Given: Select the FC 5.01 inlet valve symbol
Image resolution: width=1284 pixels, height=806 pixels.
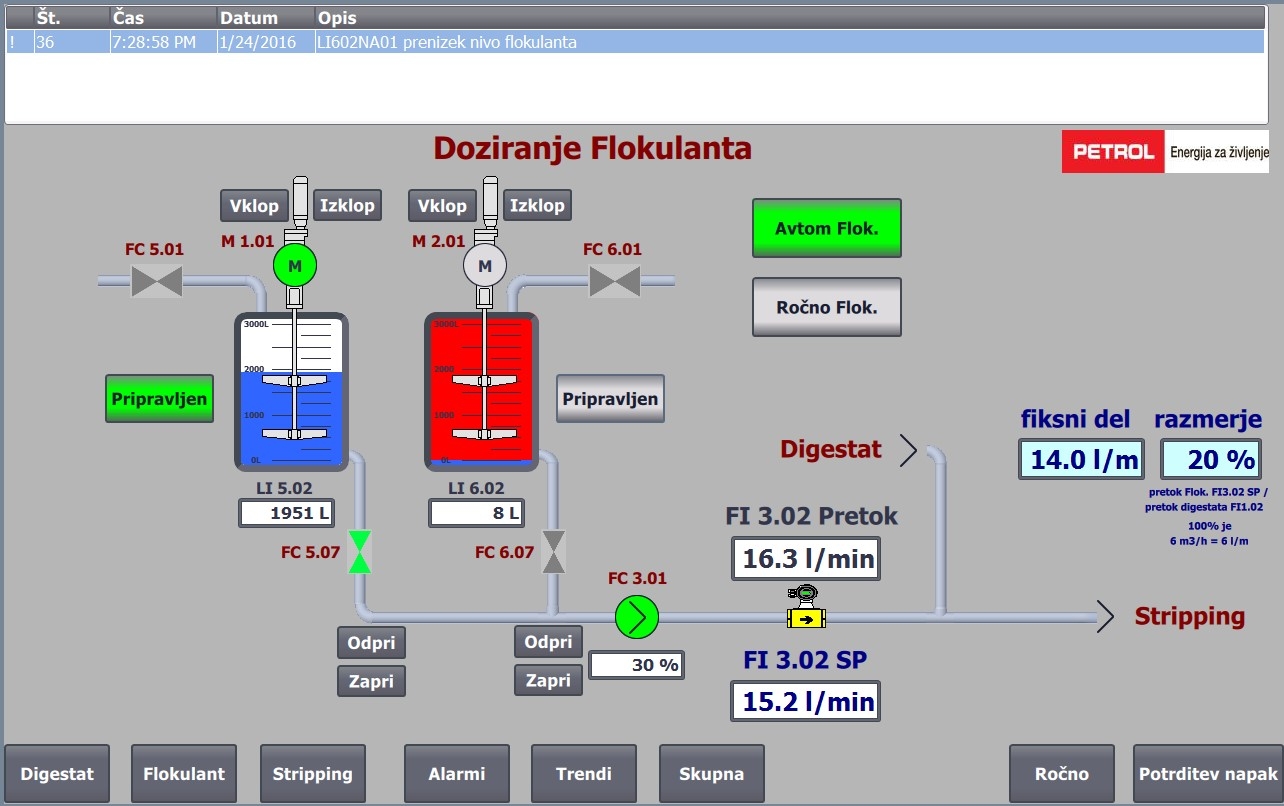Looking at the screenshot, I should coord(157,282).
